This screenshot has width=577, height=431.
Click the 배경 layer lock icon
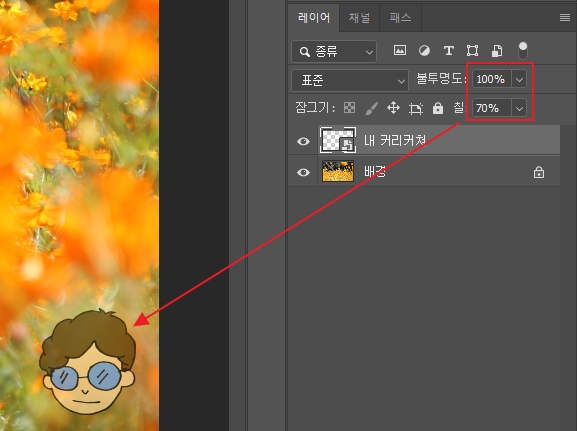[539, 172]
